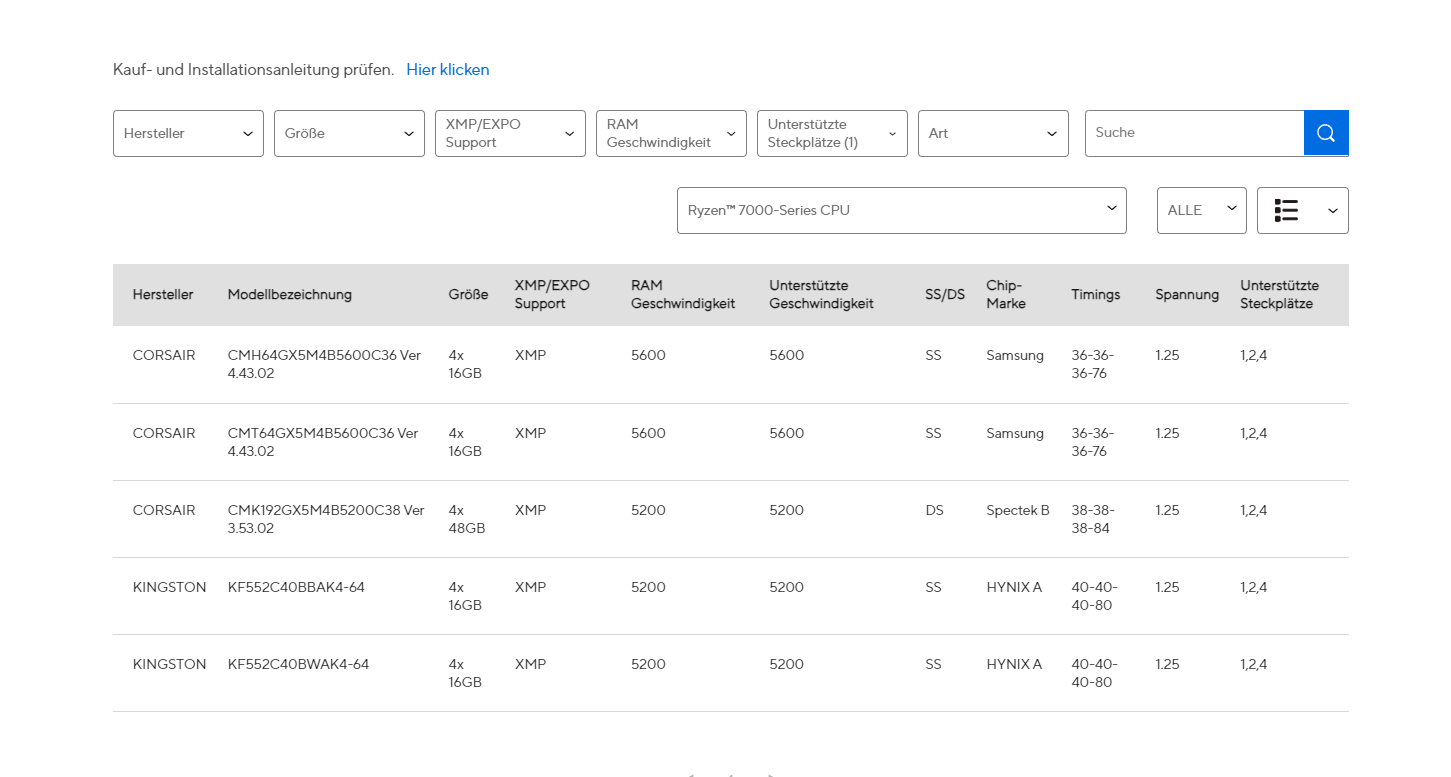This screenshot has width=1451, height=777.
Task: Open the Hersteller filter dropdown
Action: click(x=188, y=133)
